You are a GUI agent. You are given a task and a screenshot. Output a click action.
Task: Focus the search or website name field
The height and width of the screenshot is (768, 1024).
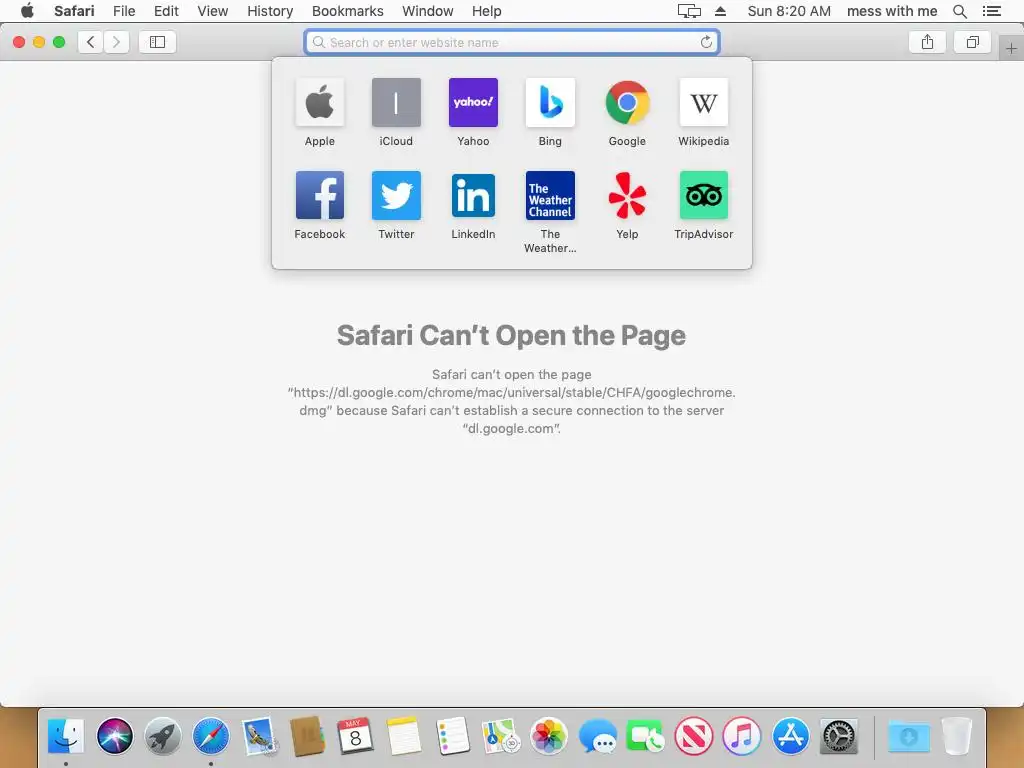(511, 42)
